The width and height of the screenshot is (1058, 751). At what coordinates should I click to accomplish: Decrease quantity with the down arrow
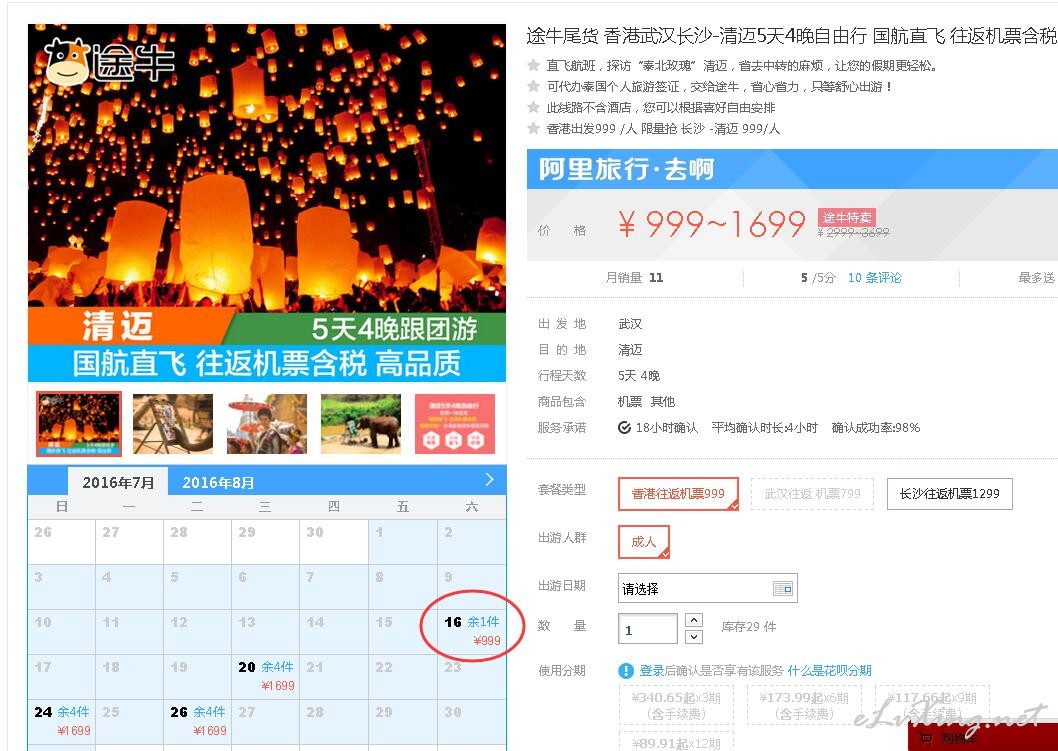tap(694, 637)
